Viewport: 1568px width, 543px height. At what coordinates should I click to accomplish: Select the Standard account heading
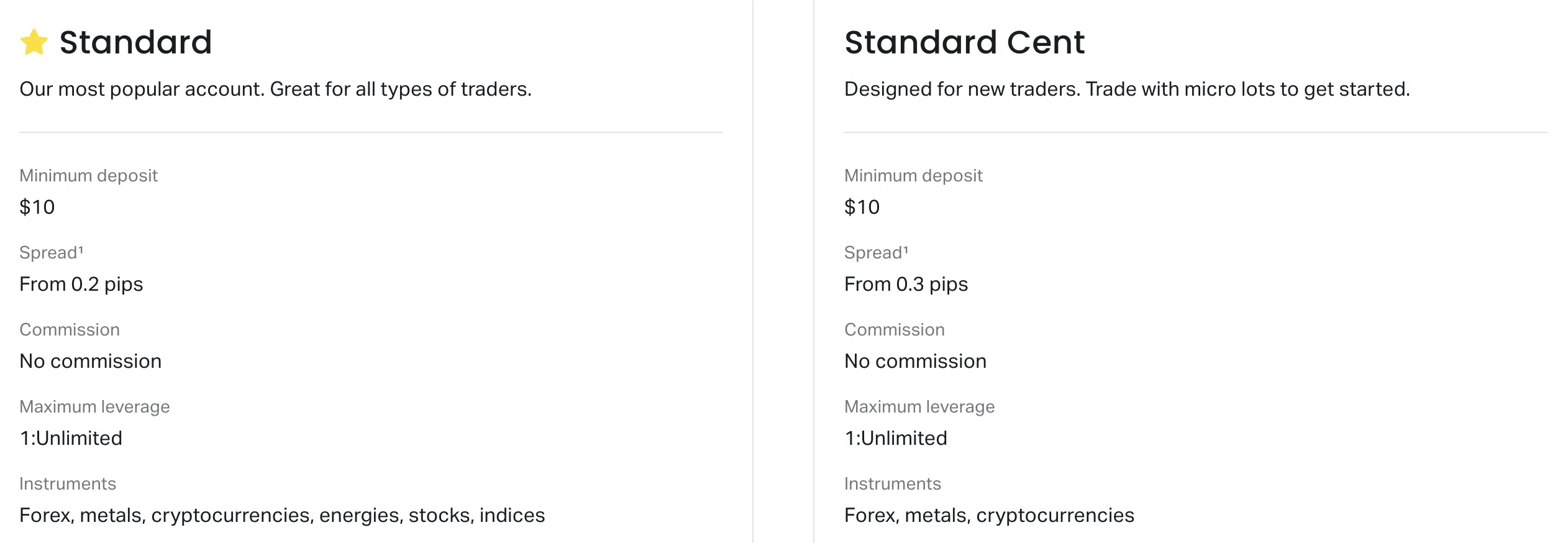tap(135, 42)
